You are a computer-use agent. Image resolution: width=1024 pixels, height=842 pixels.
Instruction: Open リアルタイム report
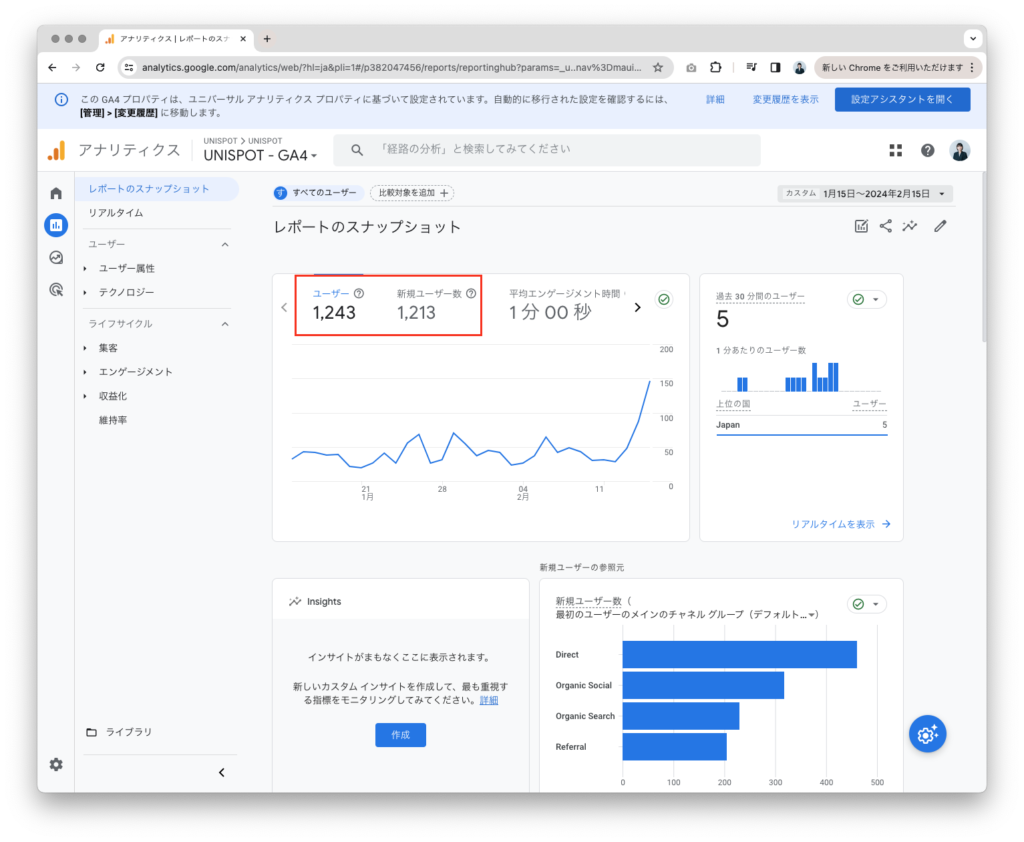click(116, 213)
